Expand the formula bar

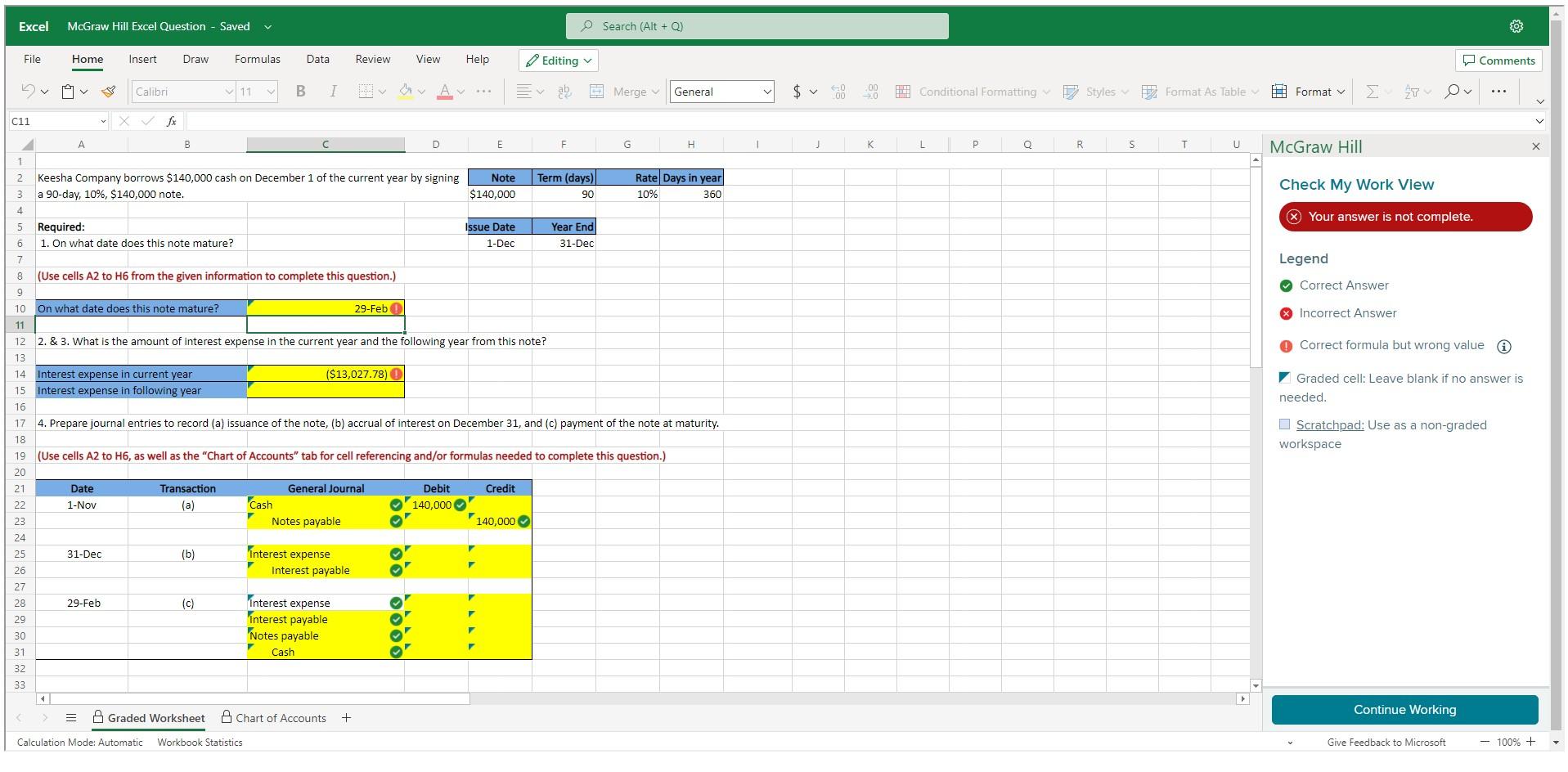point(1539,121)
